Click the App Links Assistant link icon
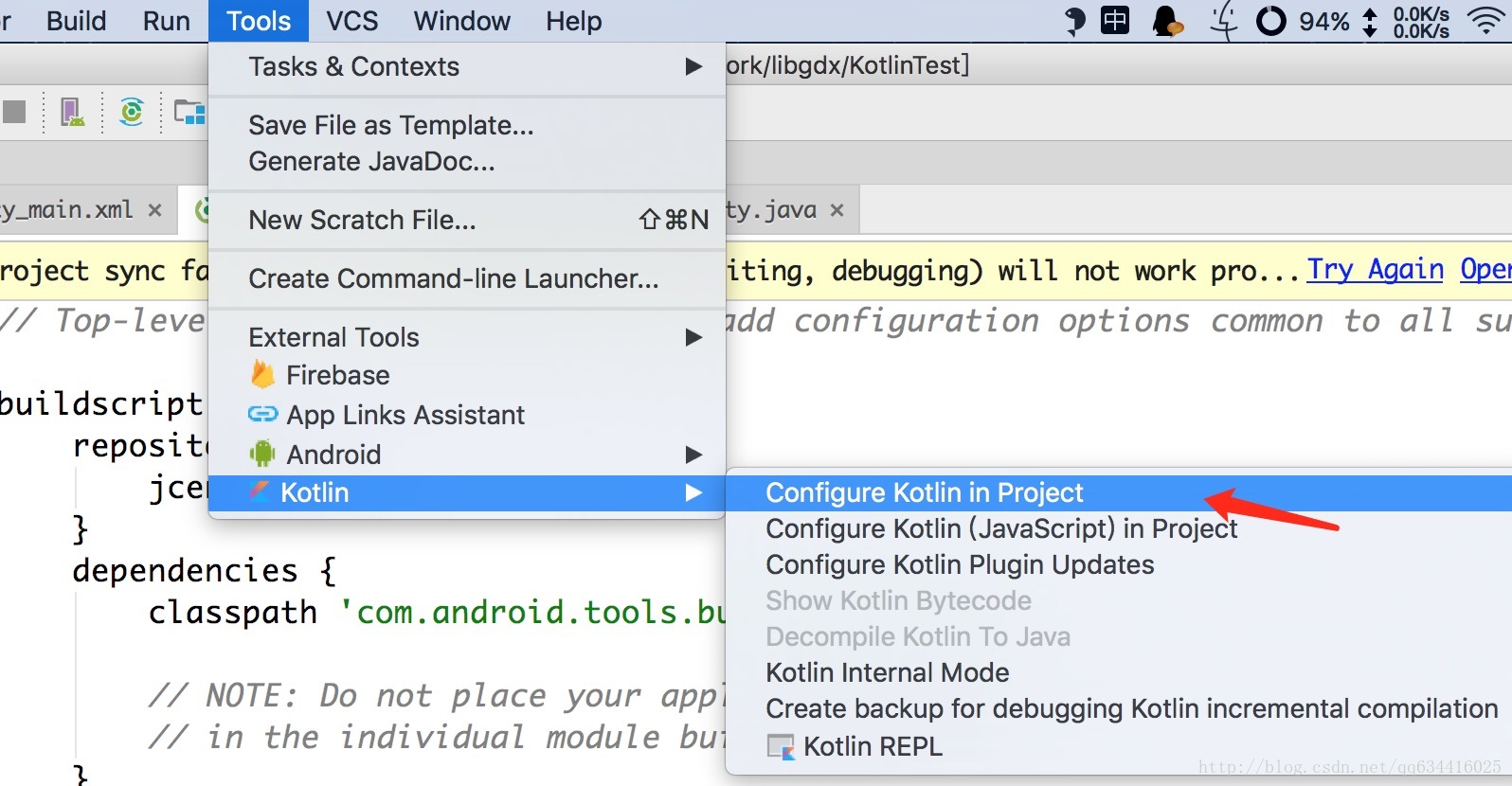Screen dimensions: 1512x786 [x=262, y=414]
